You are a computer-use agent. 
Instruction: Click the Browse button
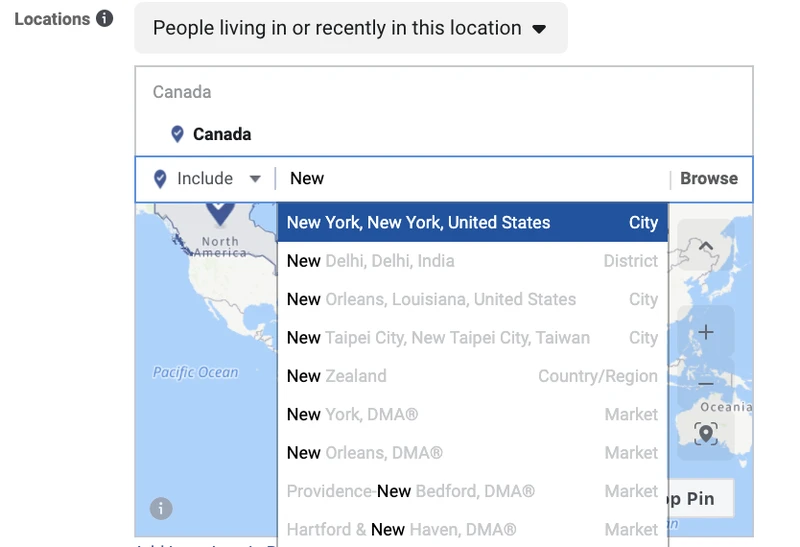709,179
